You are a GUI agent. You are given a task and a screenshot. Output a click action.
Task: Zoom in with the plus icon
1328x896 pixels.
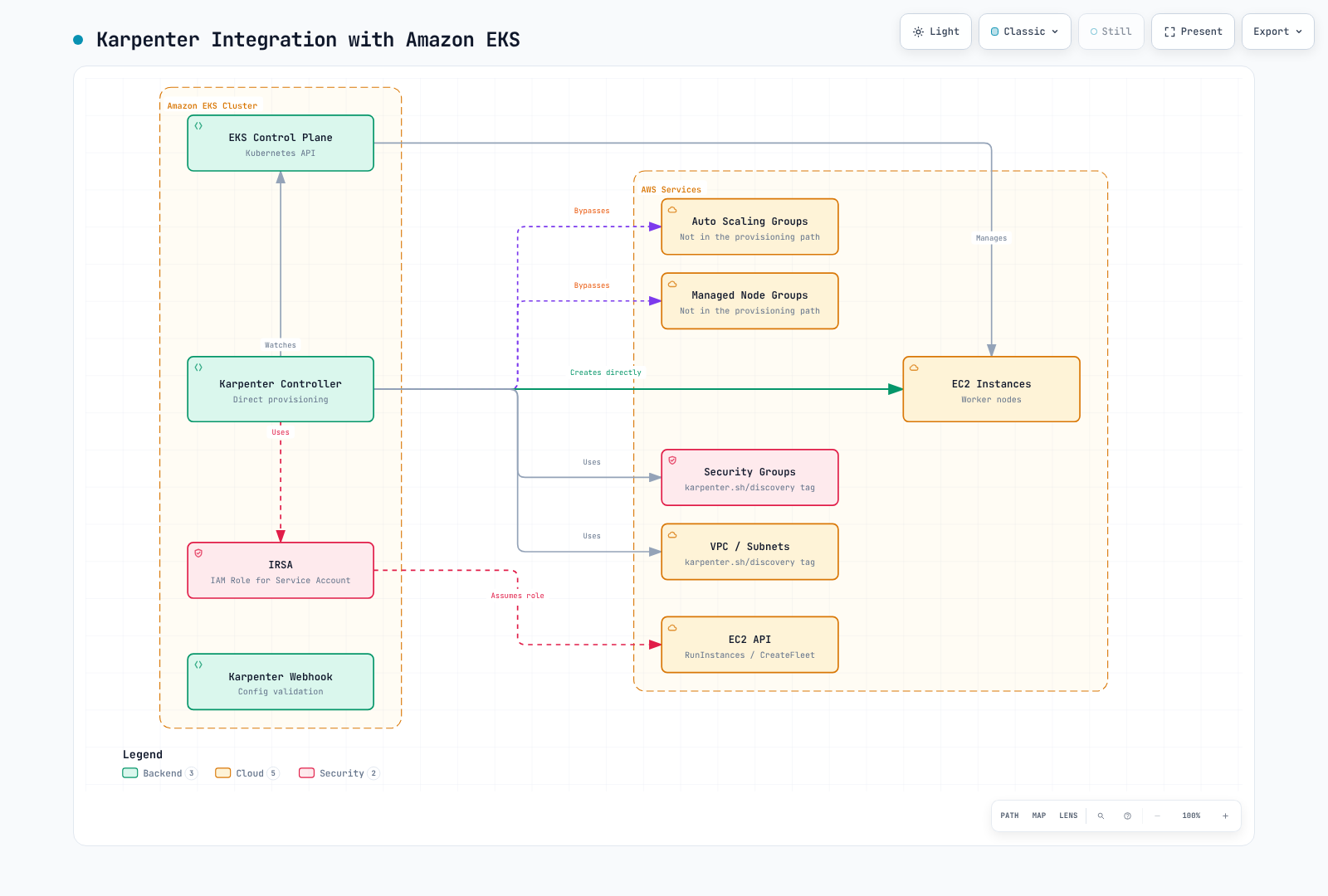(1225, 816)
